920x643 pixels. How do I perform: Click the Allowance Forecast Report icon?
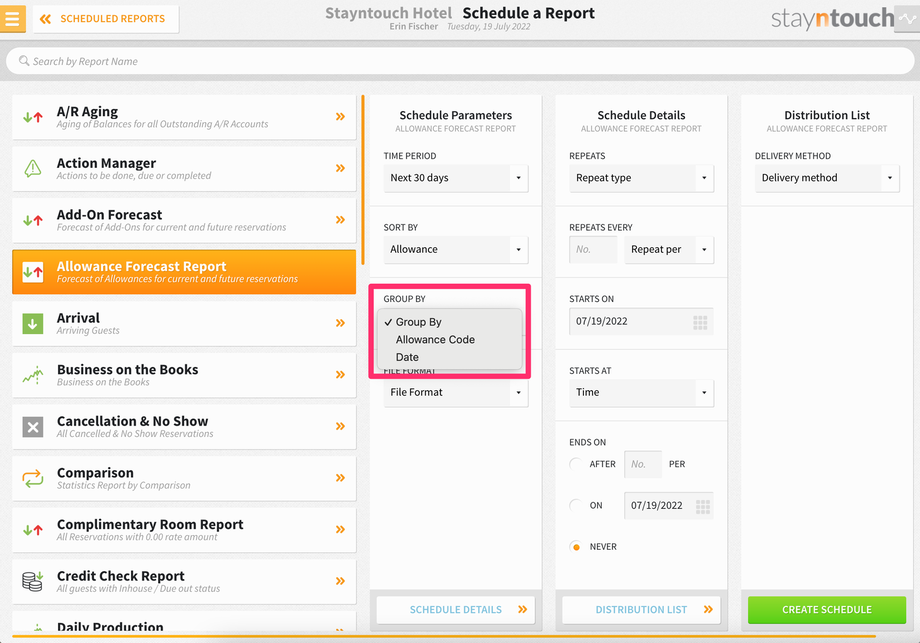33,272
